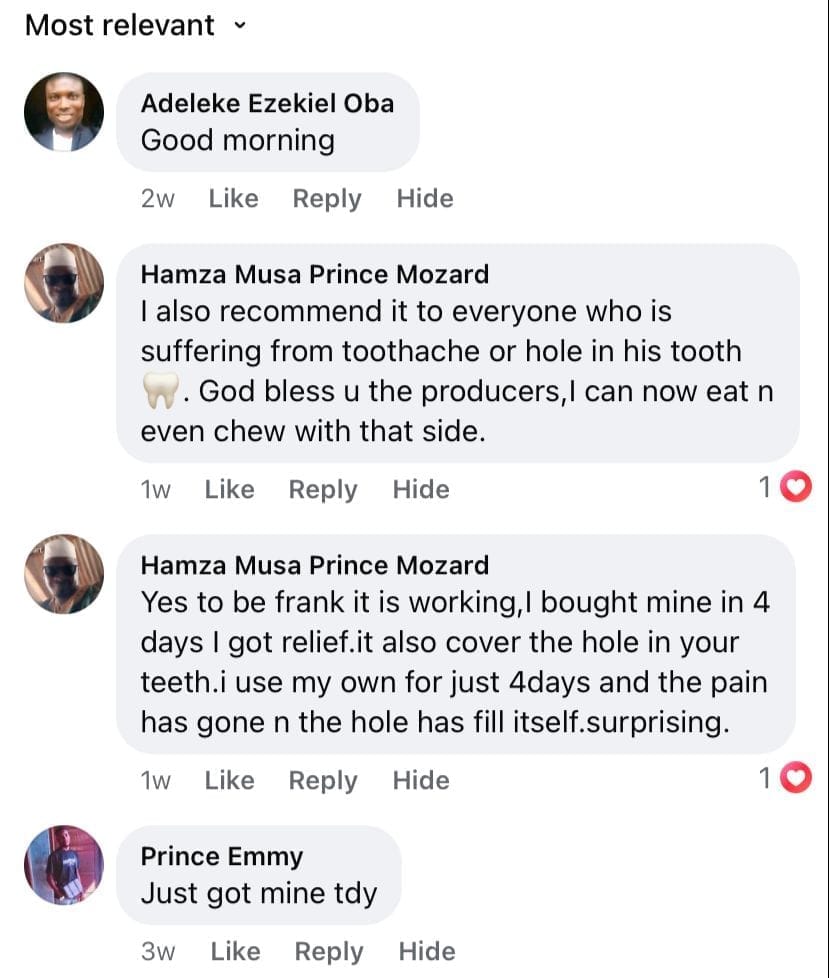Screen dimensions: 829x978
Task: Like the "Yes to be frank" comment
Action: (229, 781)
